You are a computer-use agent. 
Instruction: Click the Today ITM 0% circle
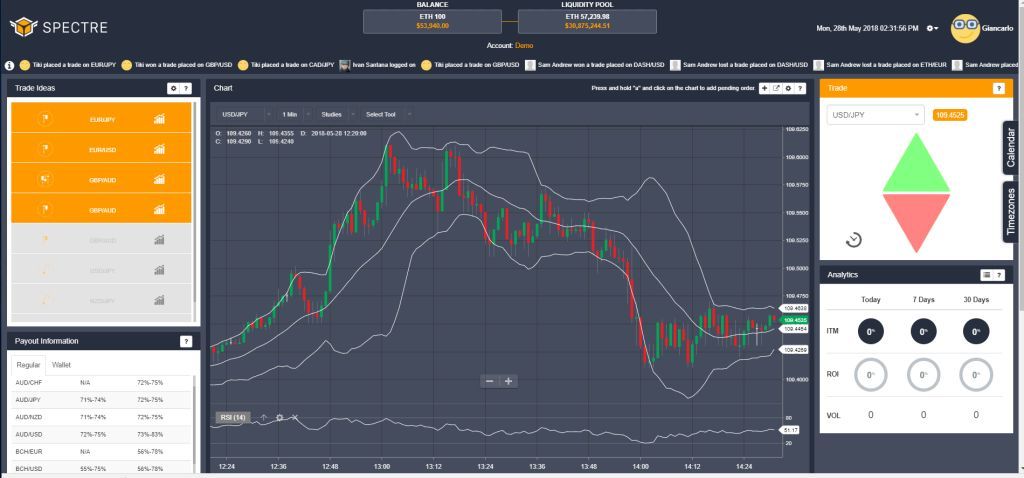[871, 331]
